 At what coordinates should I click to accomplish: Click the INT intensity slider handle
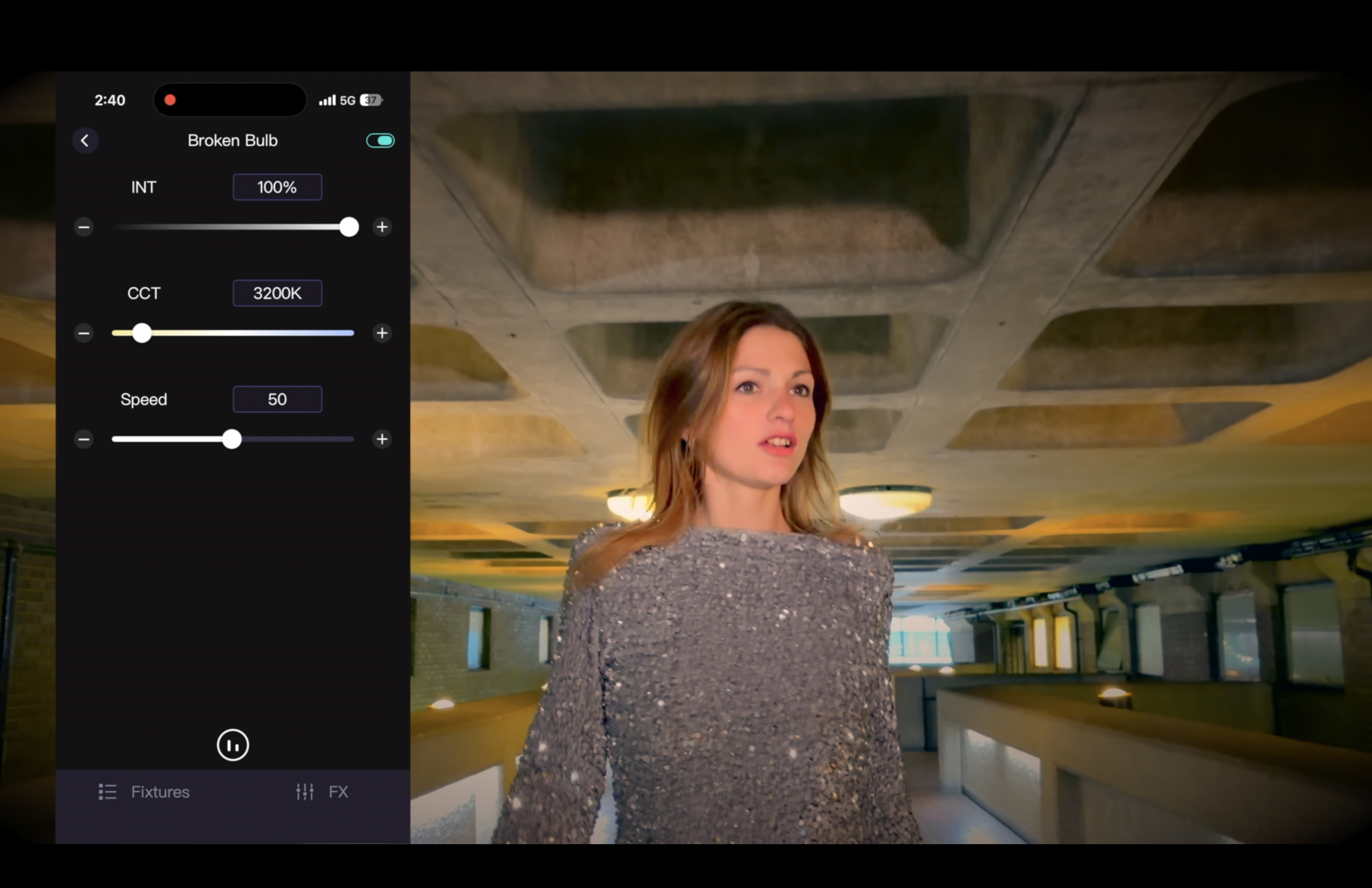click(x=349, y=227)
